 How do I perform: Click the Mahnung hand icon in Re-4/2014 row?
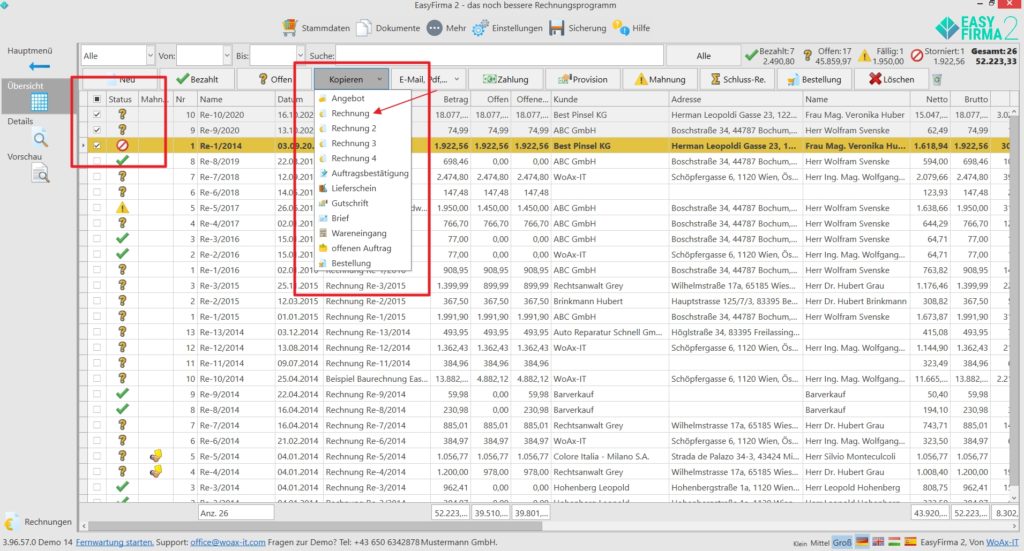coord(155,471)
